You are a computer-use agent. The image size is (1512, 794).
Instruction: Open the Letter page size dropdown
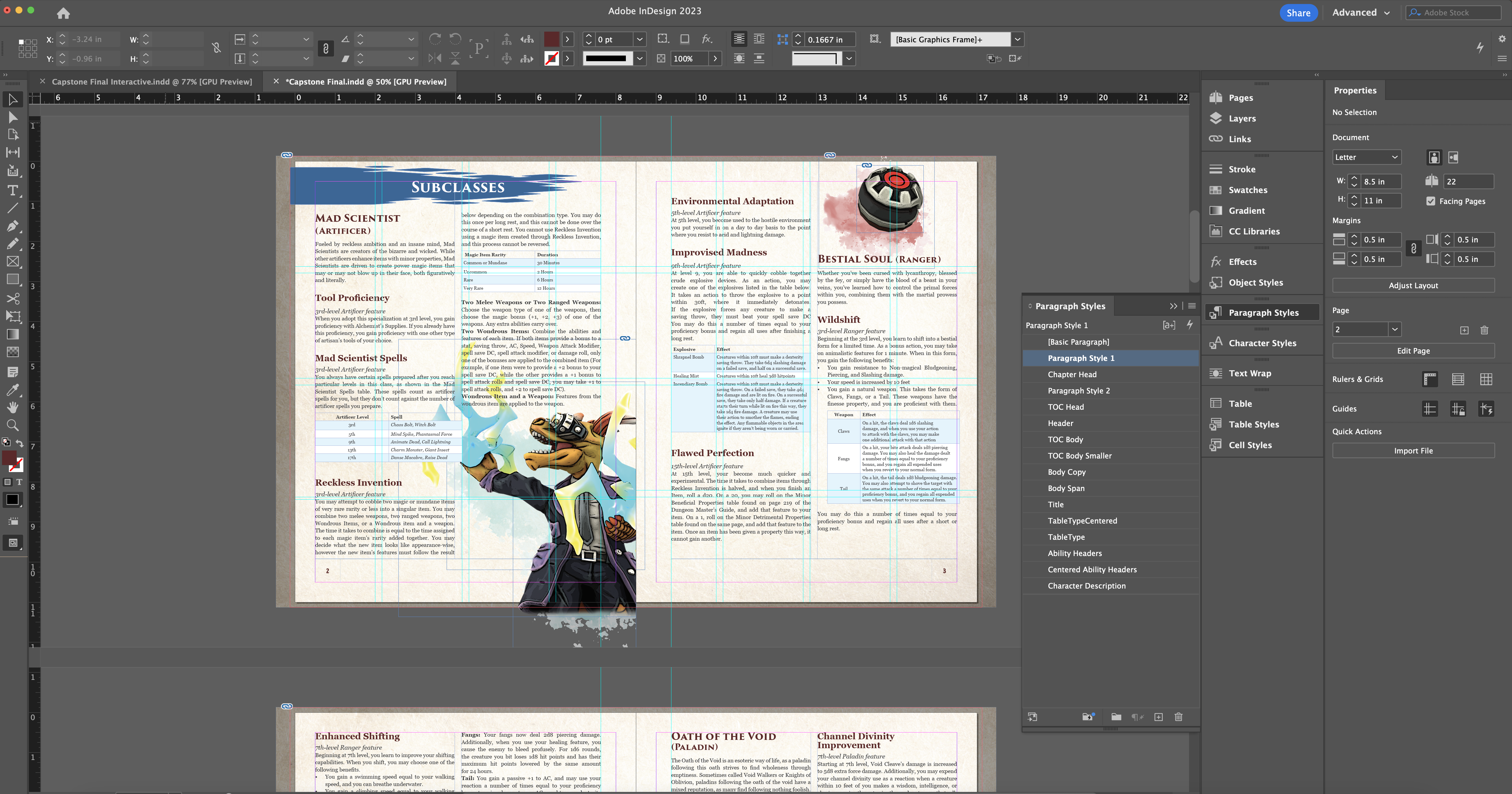point(1366,157)
